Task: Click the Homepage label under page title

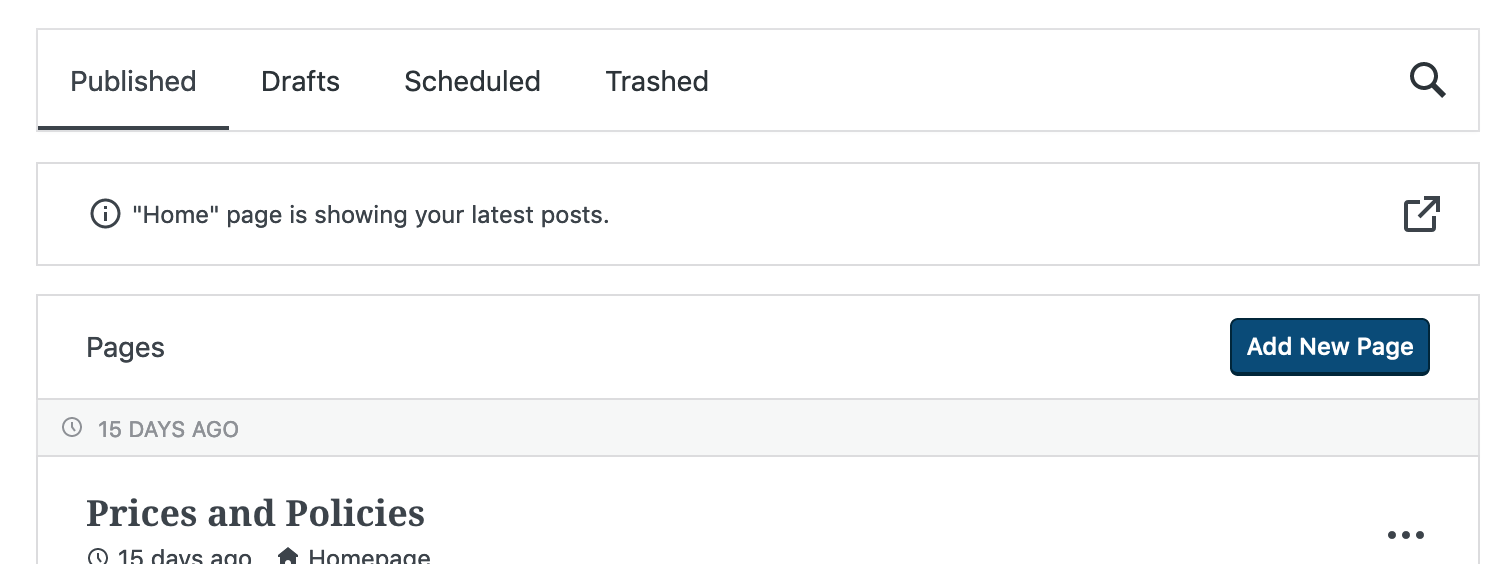Action: (x=369, y=556)
